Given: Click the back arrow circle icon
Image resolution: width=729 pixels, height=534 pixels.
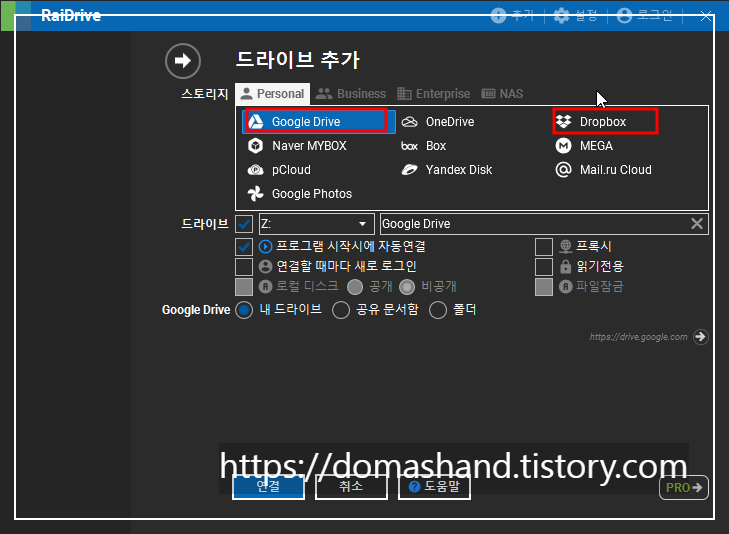Looking at the screenshot, I should (x=183, y=61).
